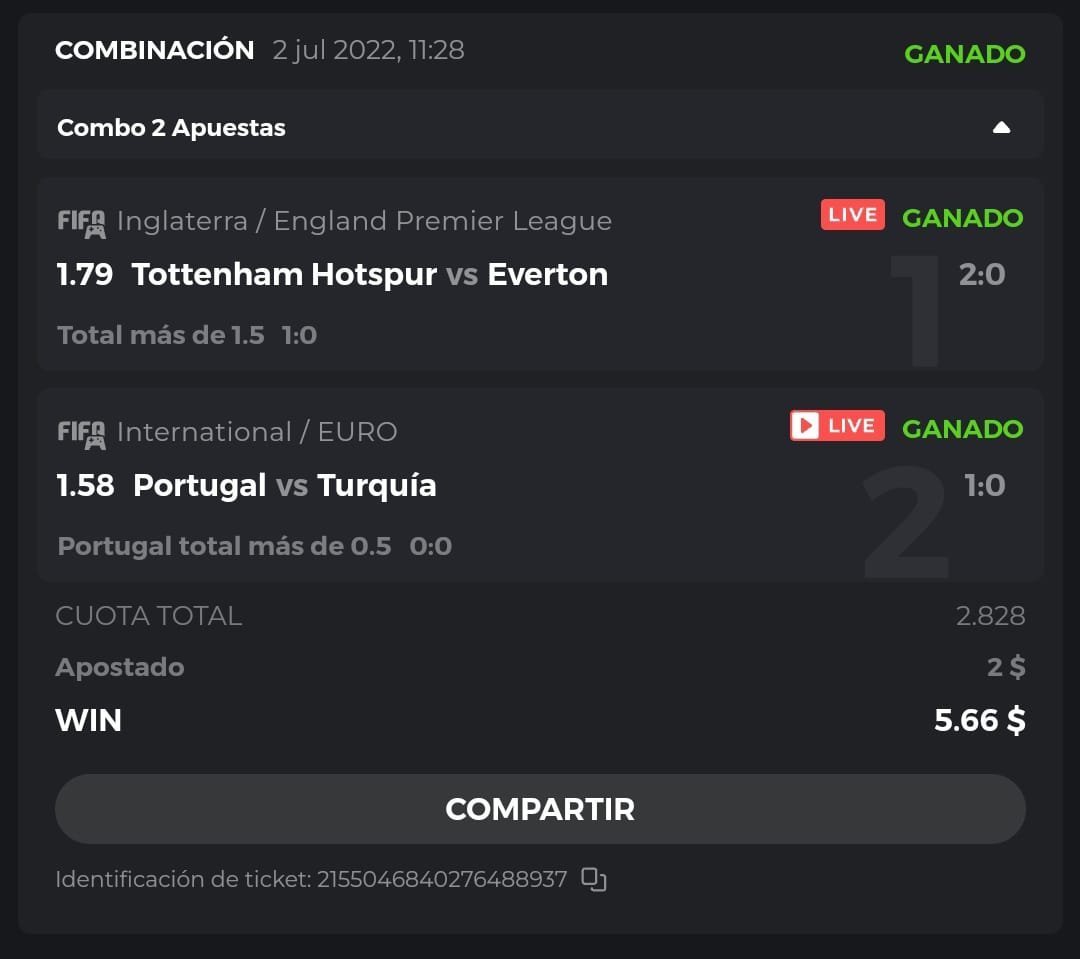Select the International / EURO league label
The height and width of the screenshot is (959, 1080).
pos(257,432)
